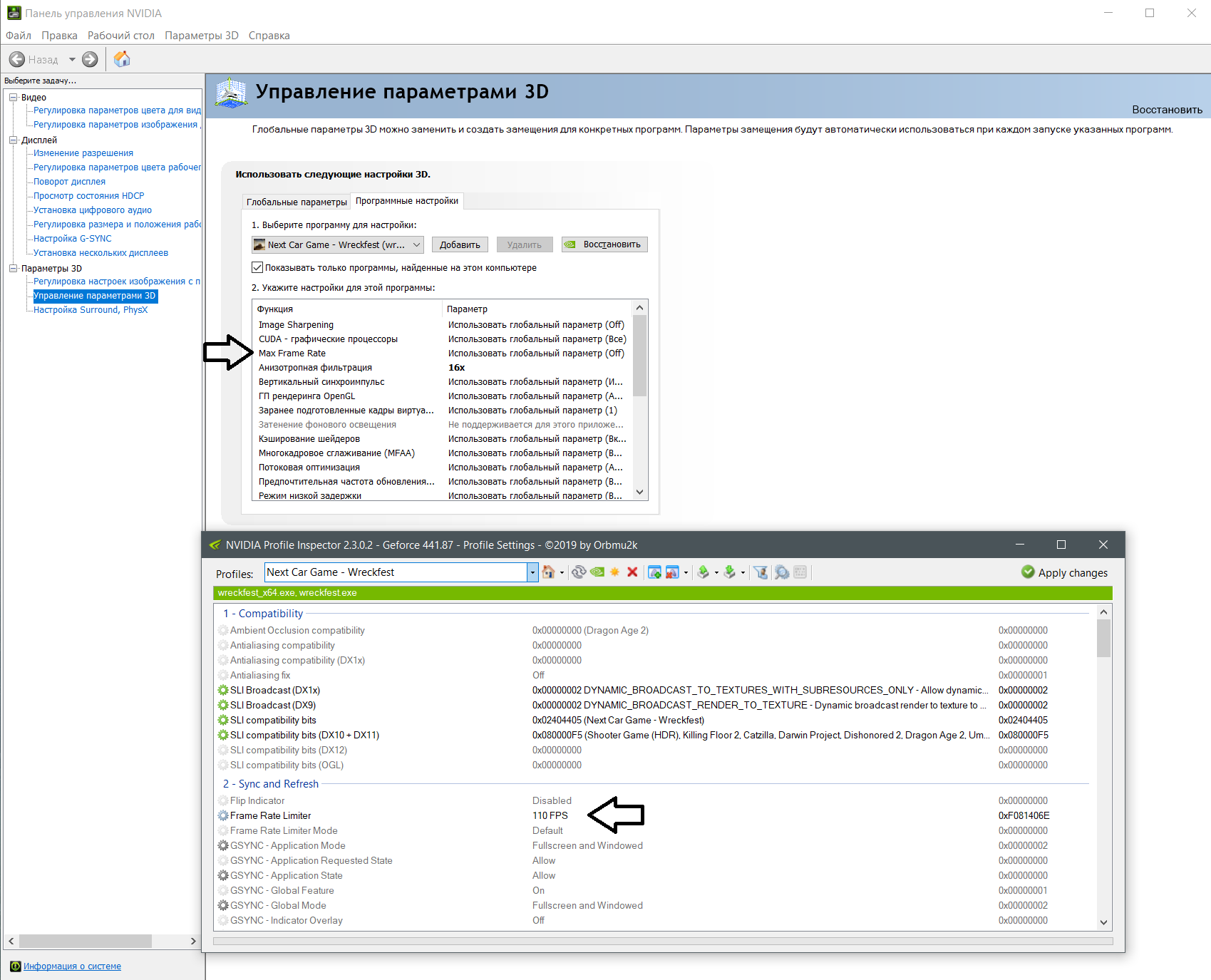Screen dimensions: 1211x980
Task: Click the remove application from profile icon
Action: point(672,572)
